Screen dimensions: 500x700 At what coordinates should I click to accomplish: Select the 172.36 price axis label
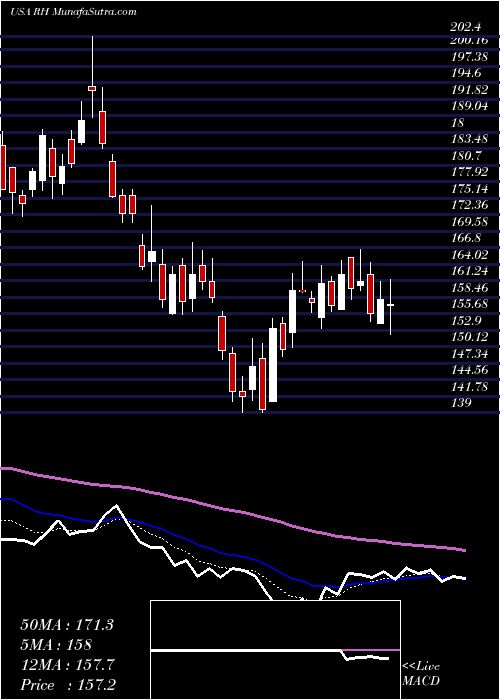(x=468, y=205)
